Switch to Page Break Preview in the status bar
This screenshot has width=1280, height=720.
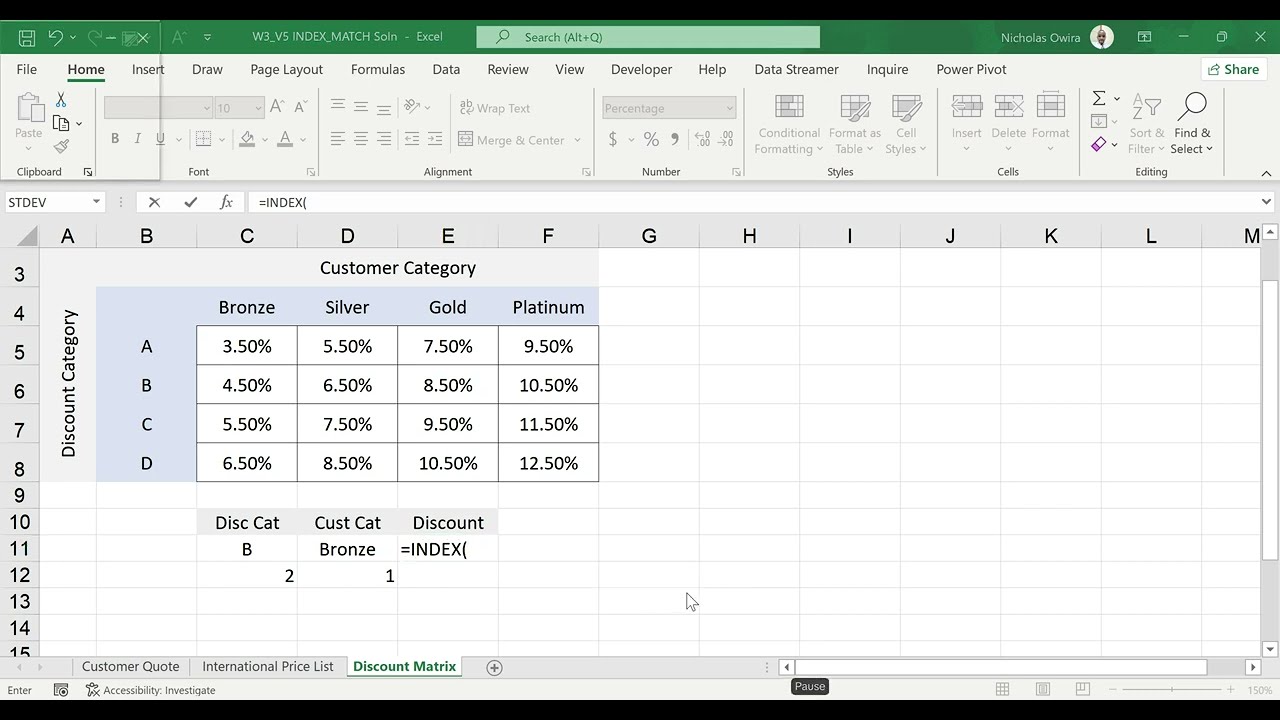(1083, 690)
